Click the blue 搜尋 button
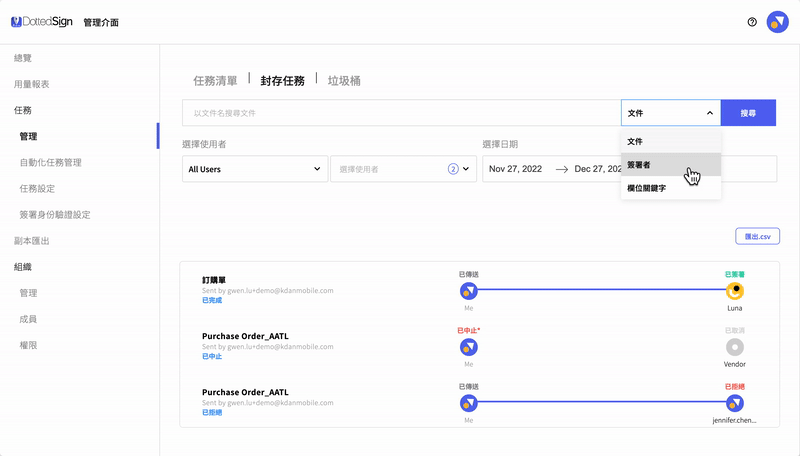Screen dimensions: 800x456 748,113
